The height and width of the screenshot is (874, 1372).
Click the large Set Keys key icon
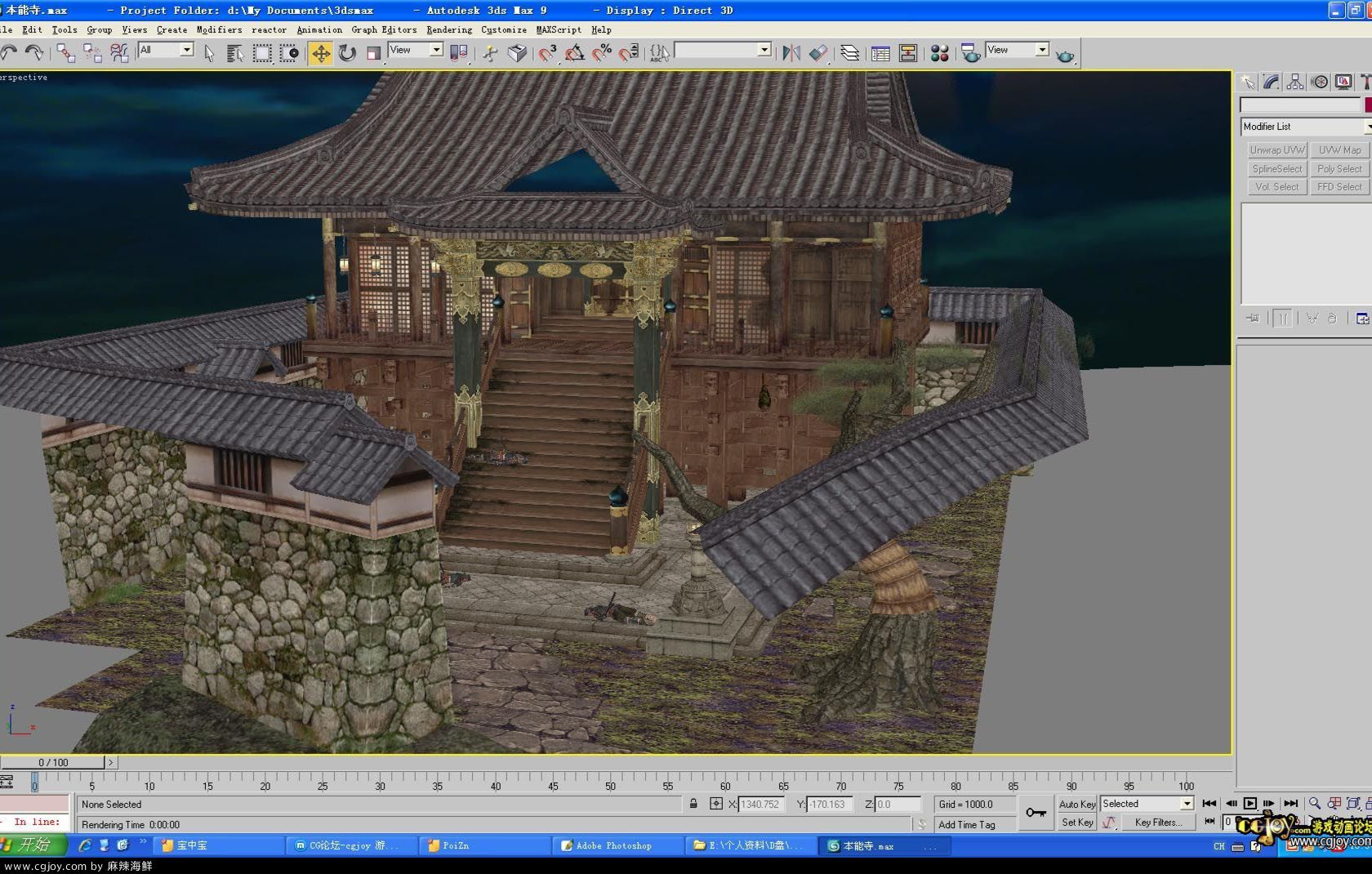point(1036,813)
